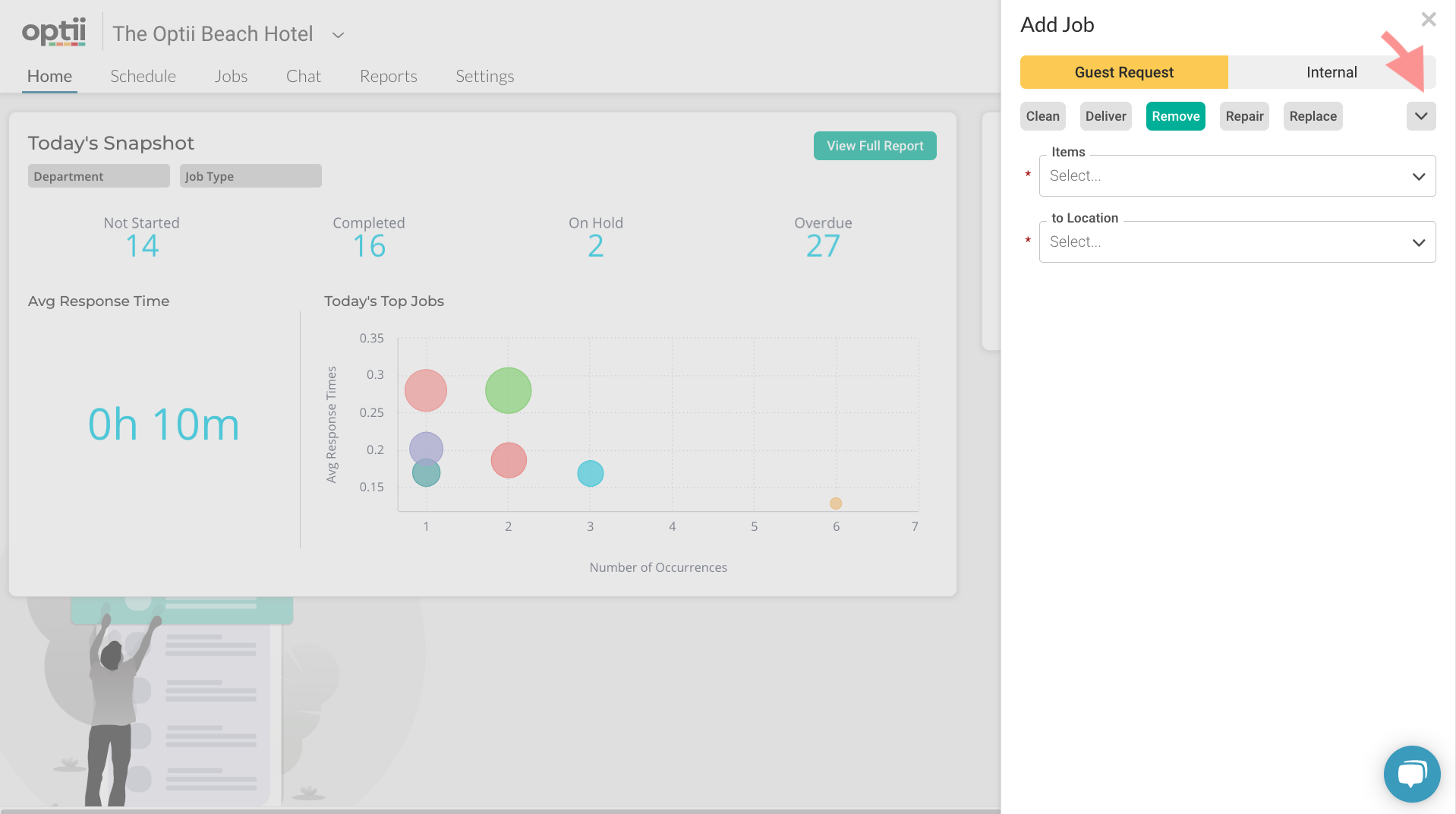This screenshot has width=1456, height=814.
Task: Click the Optii logo
Action: pyautogui.click(x=54, y=32)
